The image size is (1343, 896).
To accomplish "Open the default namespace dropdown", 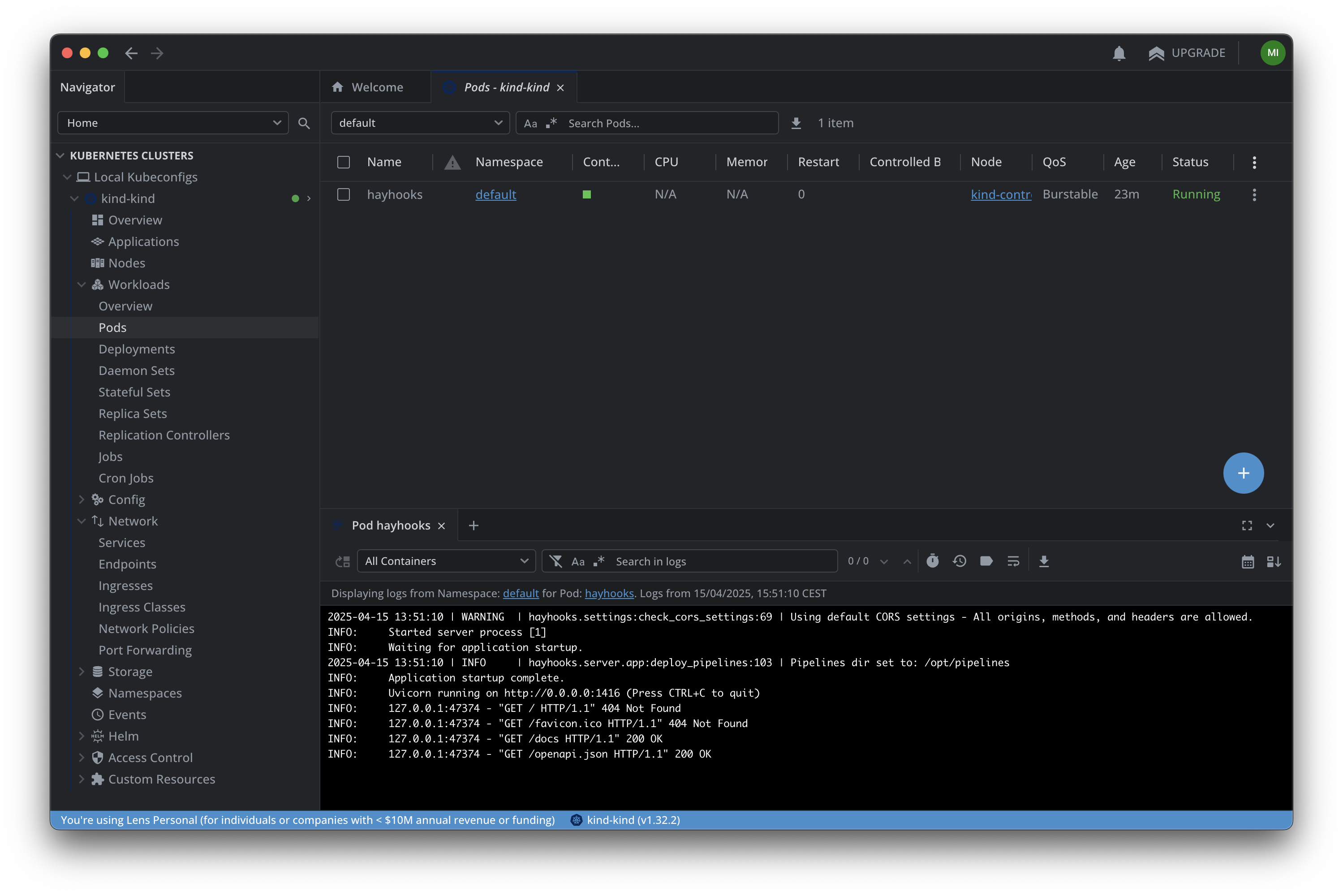I will coord(420,123).
